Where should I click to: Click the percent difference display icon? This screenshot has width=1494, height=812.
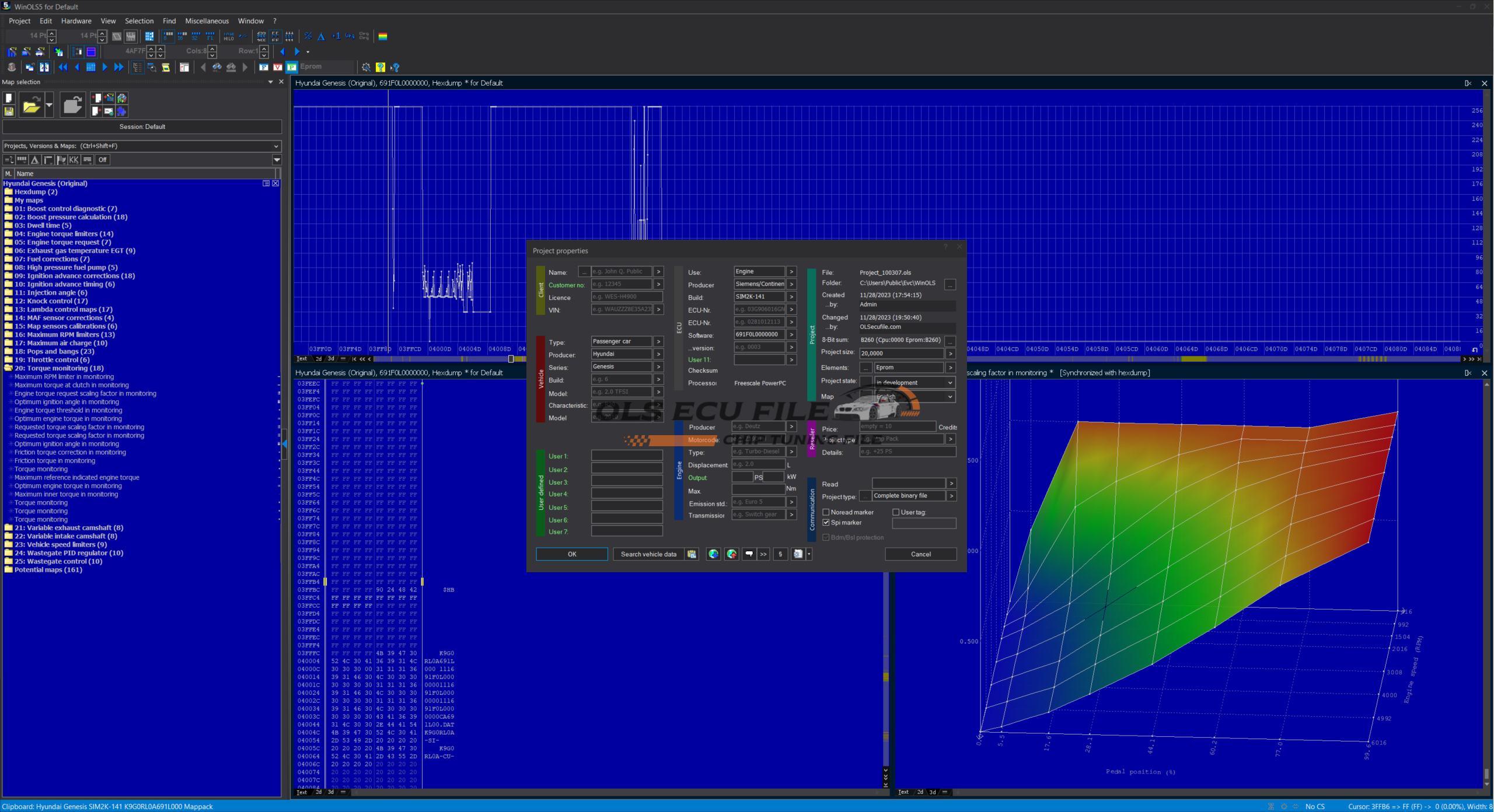click(x=308, y=36)
